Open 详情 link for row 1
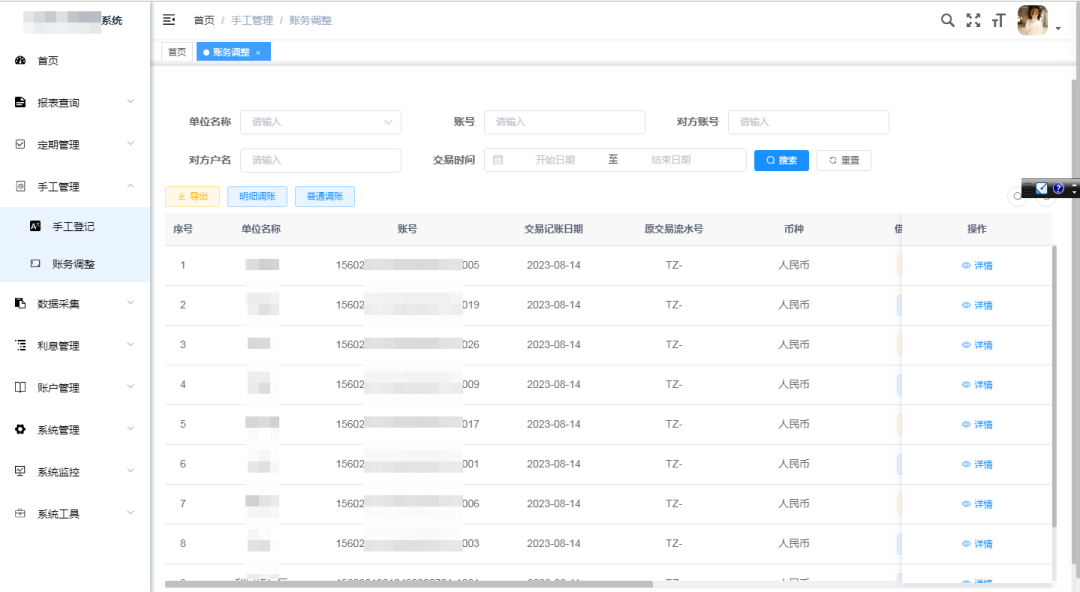 coord(977,266)
